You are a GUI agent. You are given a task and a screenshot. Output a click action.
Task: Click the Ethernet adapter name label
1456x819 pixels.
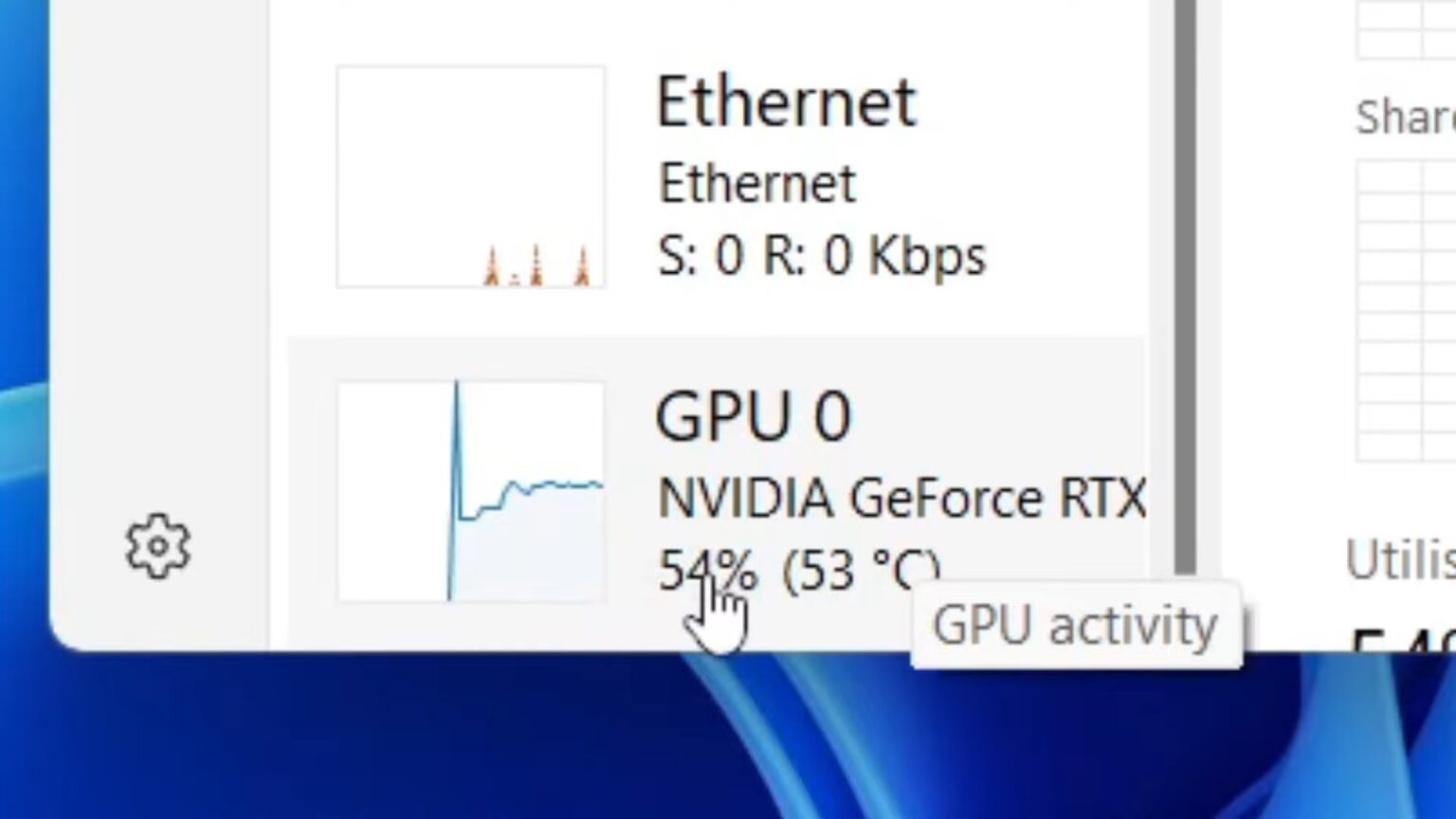coord(756,182)
